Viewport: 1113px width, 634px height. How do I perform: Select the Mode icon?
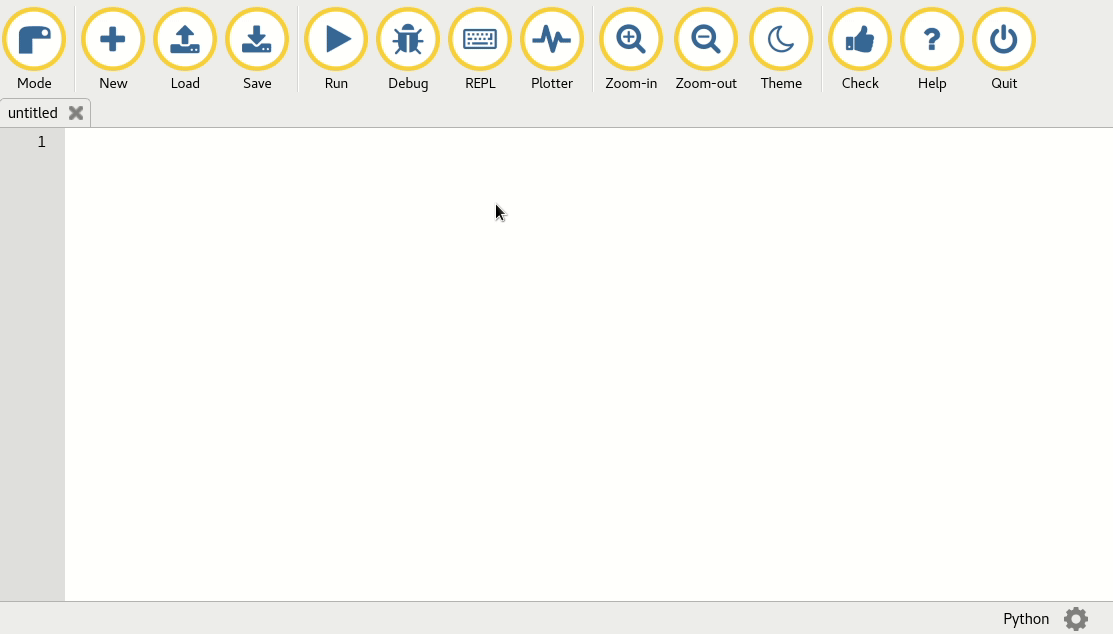point(34,40)
